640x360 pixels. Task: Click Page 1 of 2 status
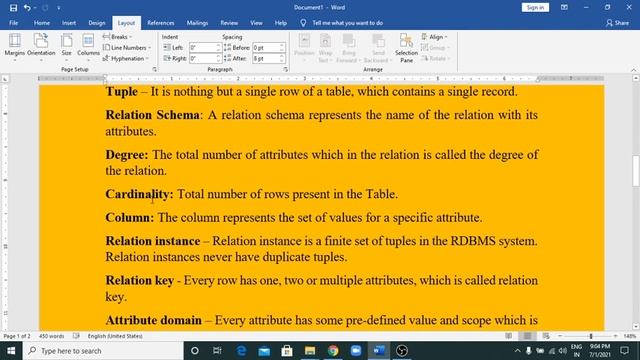(17, 336)
